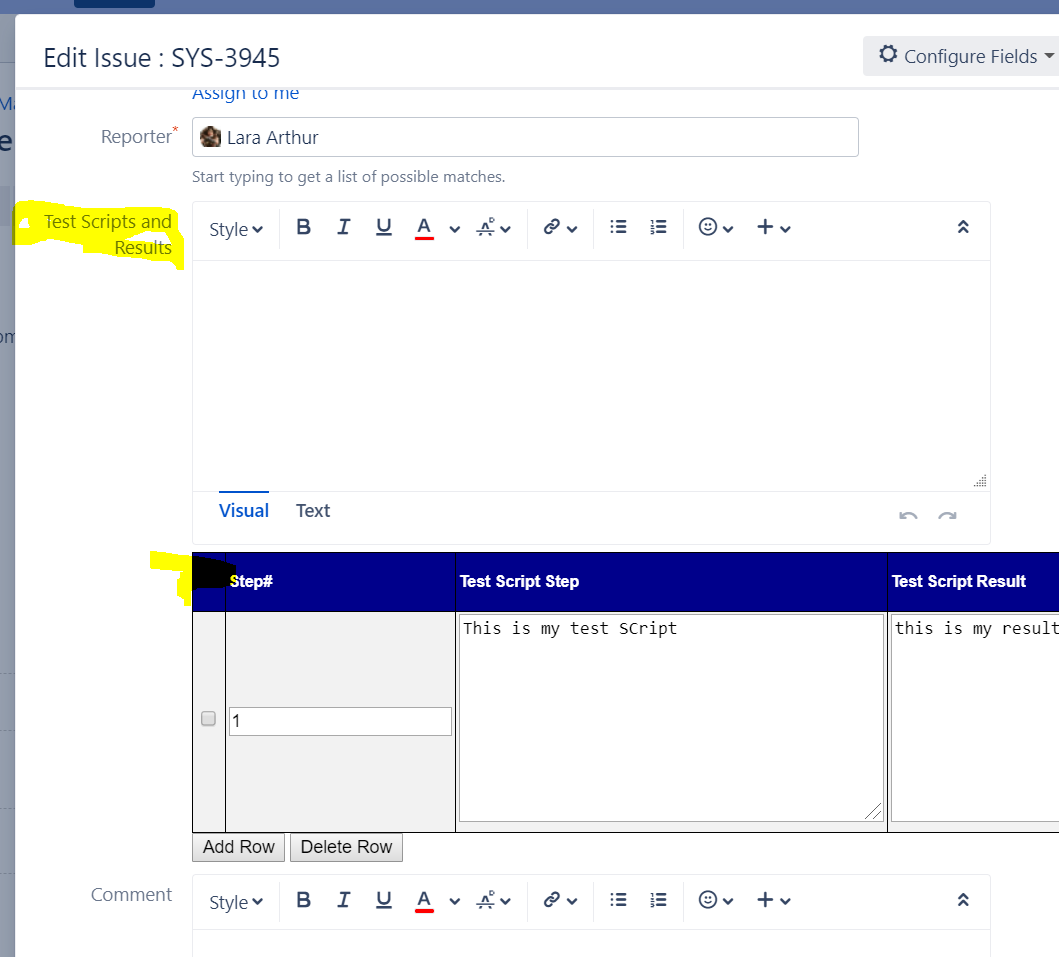This screenshot has height=957, width=1059.
Task: Open emoji picker in Test Scripts editor
Action: 716,228
